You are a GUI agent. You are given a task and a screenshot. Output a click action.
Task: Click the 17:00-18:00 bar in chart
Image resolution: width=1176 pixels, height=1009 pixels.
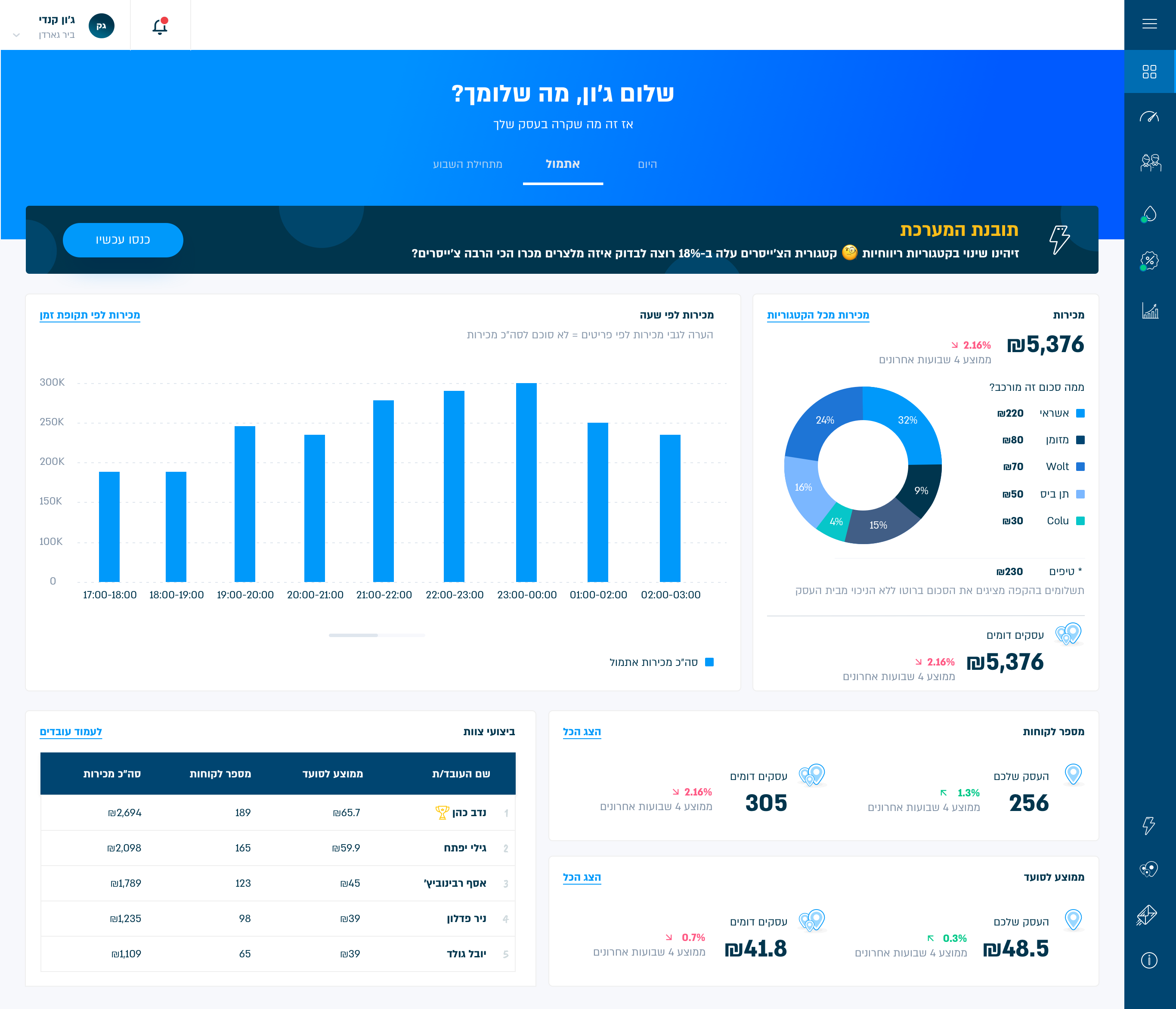(x=109, y=526)
